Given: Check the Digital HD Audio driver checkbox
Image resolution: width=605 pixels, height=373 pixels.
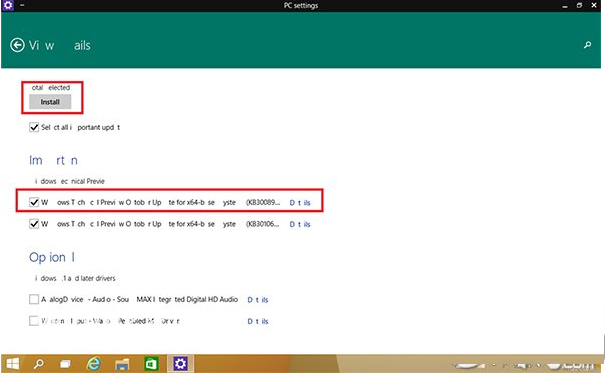Looking at the screenshot, I should [x=34, y=299].
